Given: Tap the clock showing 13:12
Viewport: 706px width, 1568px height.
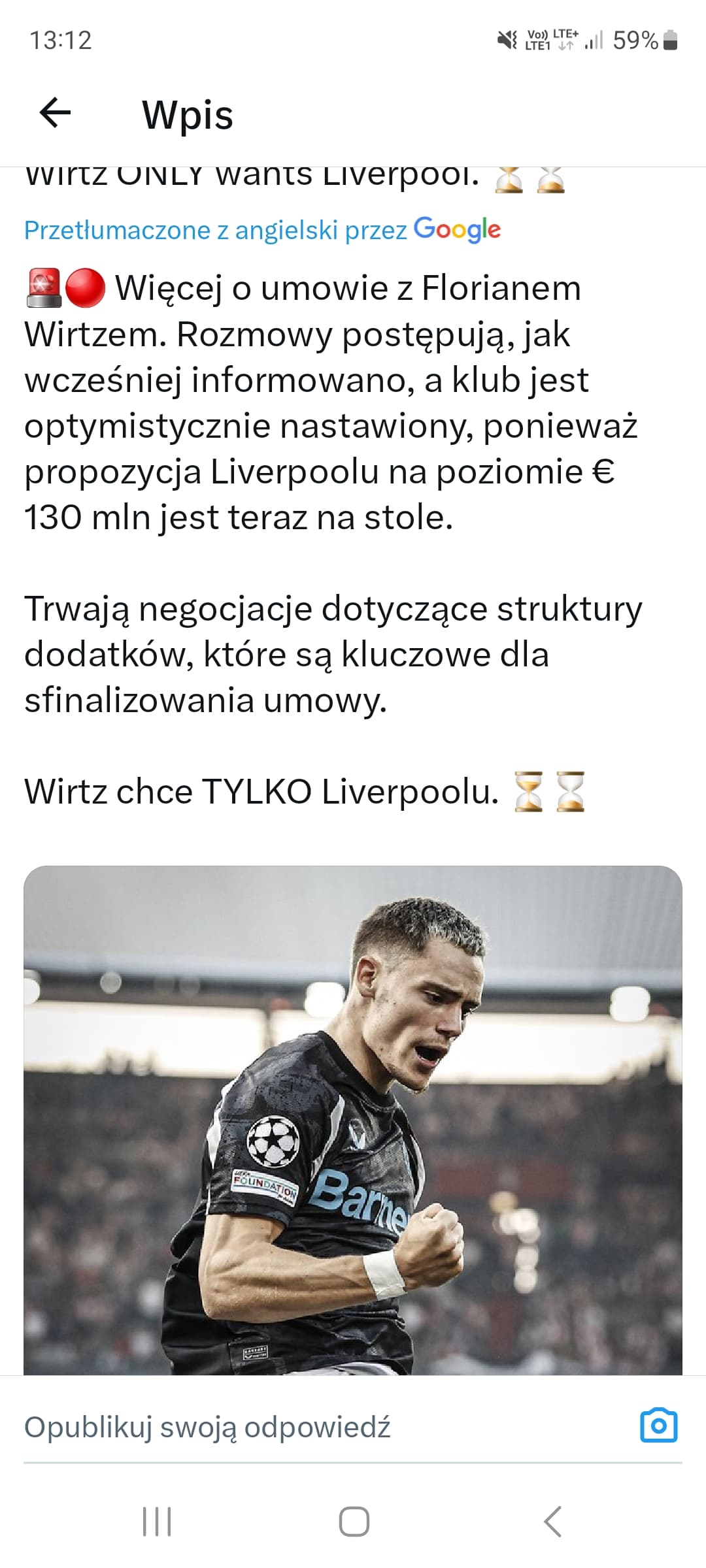Looking at the screenshot, I should pos(61,41).
